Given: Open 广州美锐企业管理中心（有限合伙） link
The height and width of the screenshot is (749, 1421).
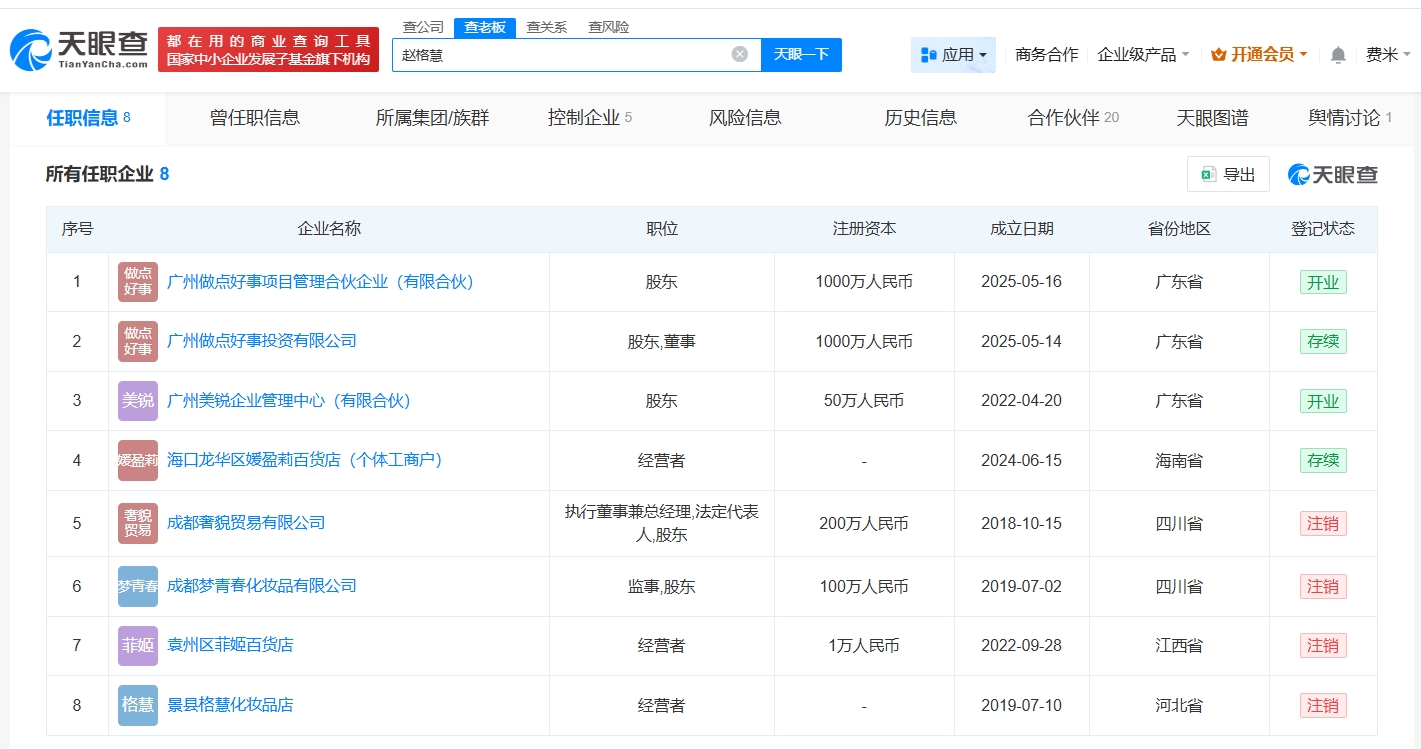Looking at the screenshot, I should coord(289,401).
